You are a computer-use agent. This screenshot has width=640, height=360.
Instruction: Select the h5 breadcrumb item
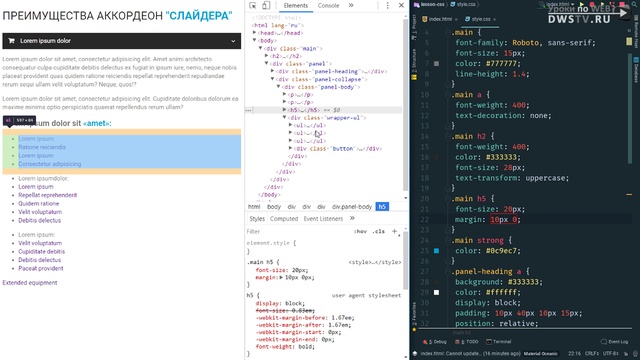[382, 207]
